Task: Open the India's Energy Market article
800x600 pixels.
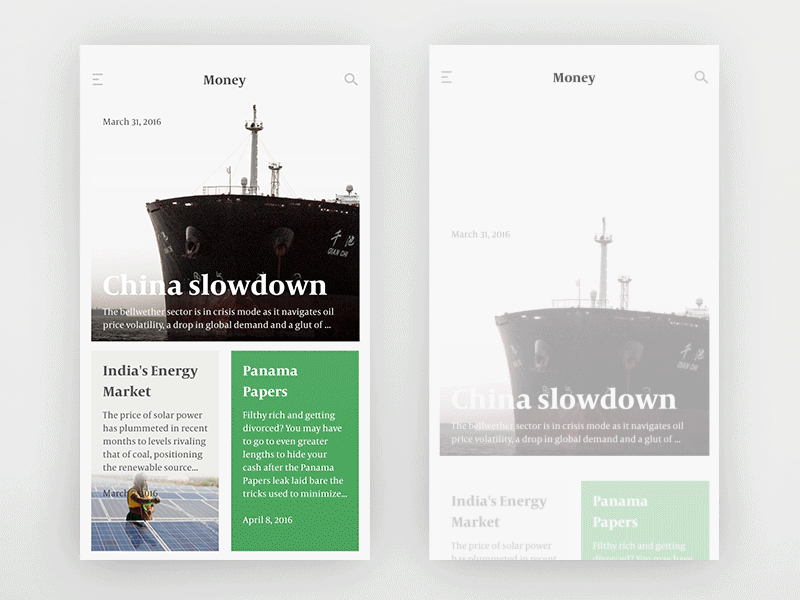Action: 152,380
